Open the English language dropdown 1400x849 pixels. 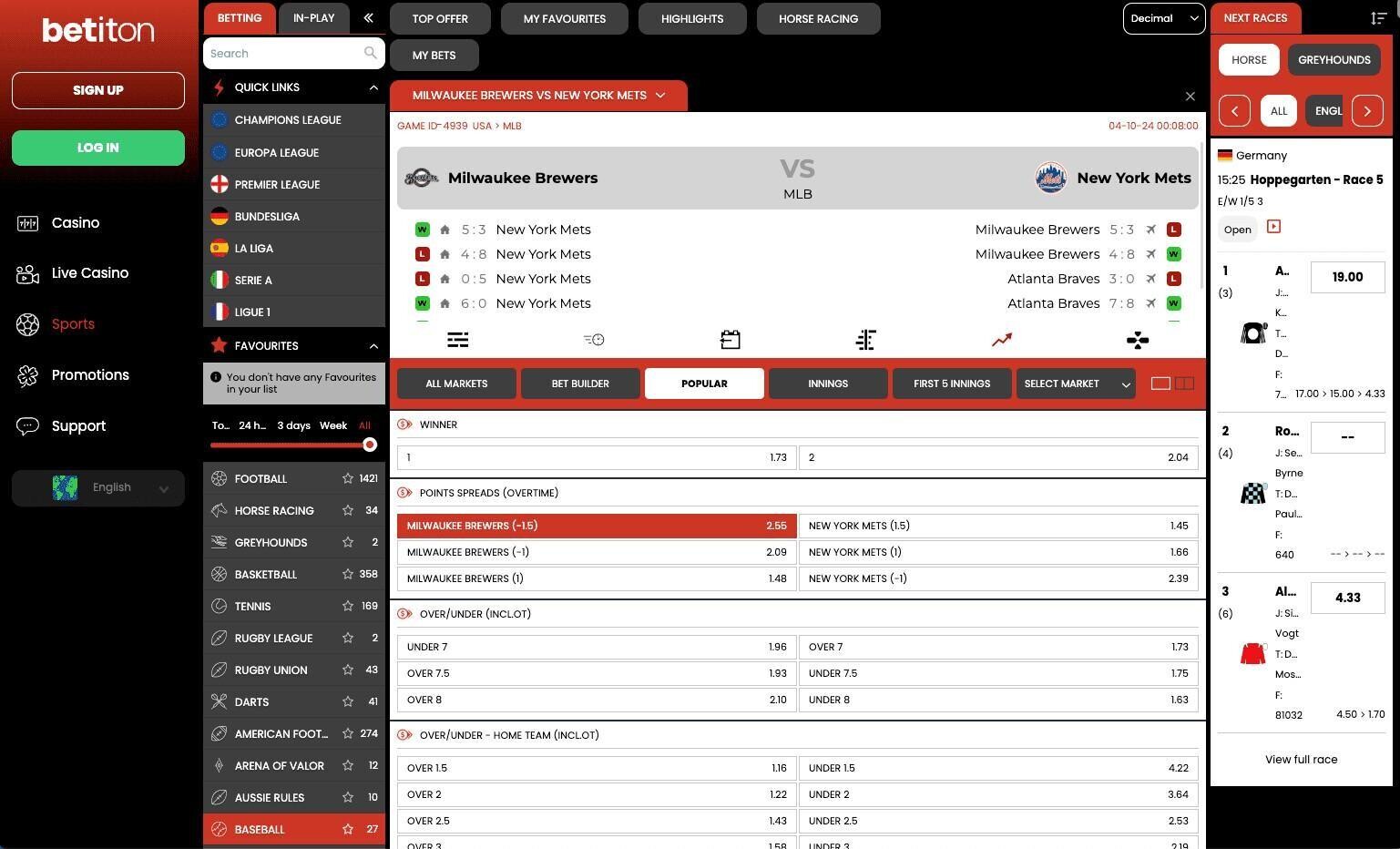point(98,487)
